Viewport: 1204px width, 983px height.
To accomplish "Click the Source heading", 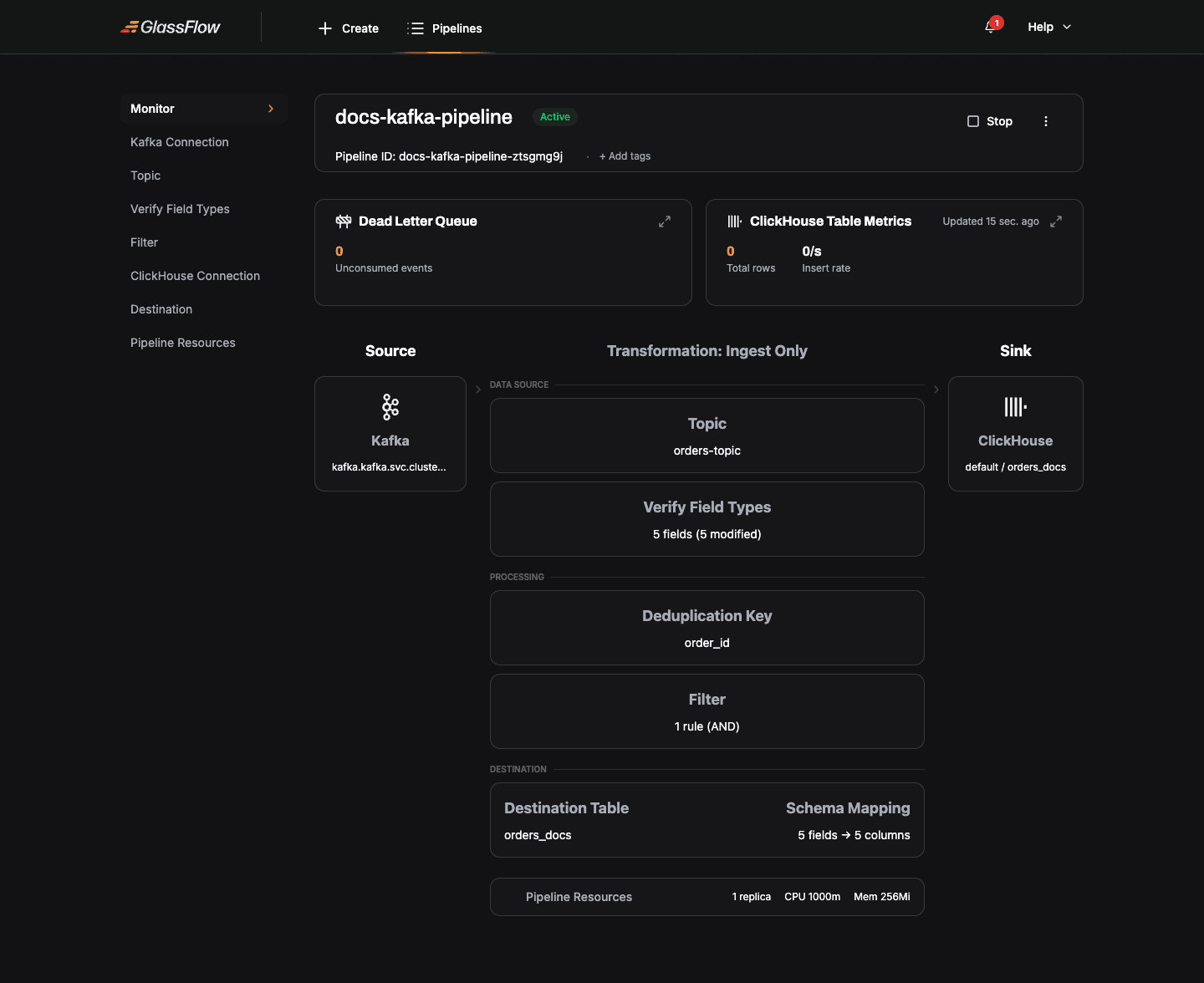I will [x=390, y=351].
